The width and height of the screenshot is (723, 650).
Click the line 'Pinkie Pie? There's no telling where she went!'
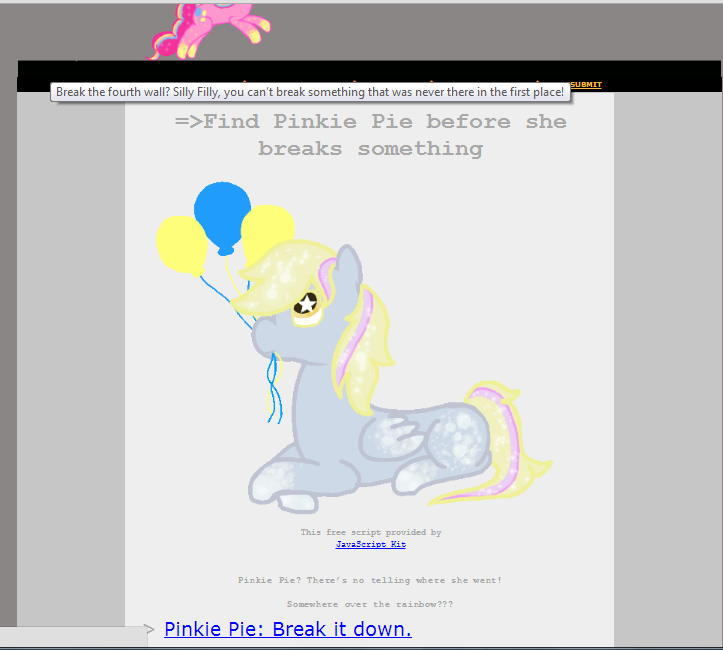click(370, 580)
